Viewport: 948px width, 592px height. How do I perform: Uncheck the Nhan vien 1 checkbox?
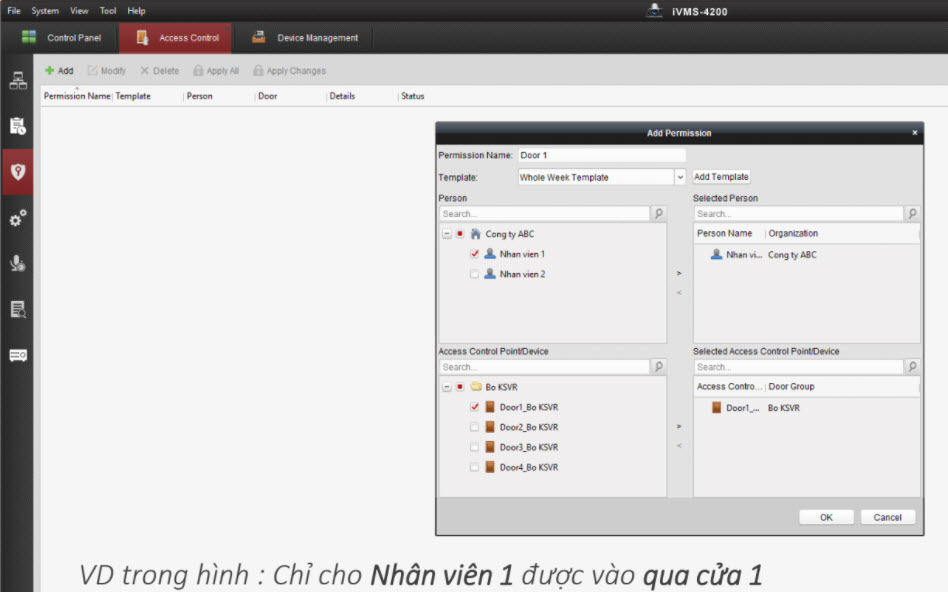tap(475, 254)
